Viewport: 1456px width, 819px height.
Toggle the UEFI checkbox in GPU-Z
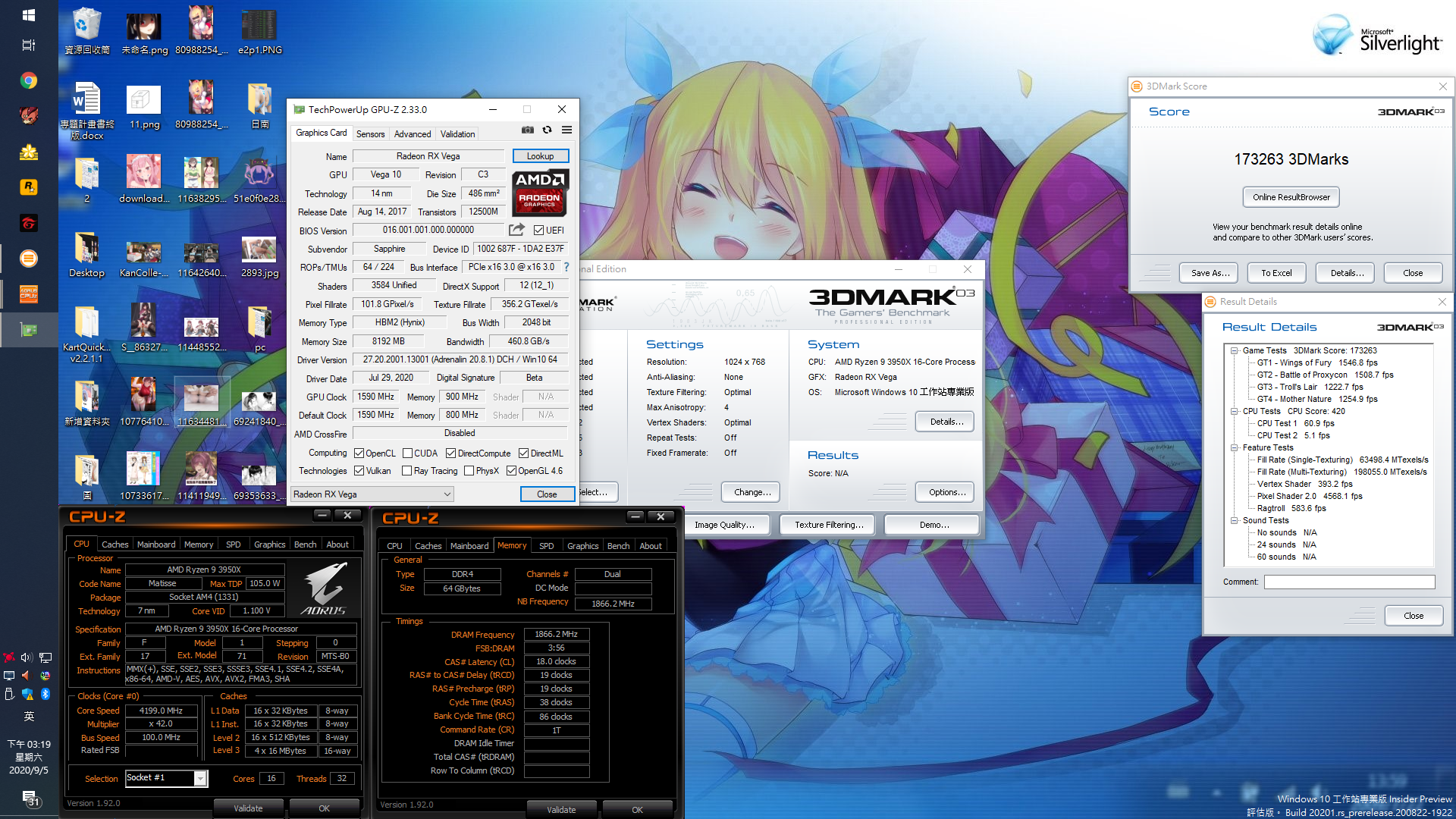tap(538, 231)
